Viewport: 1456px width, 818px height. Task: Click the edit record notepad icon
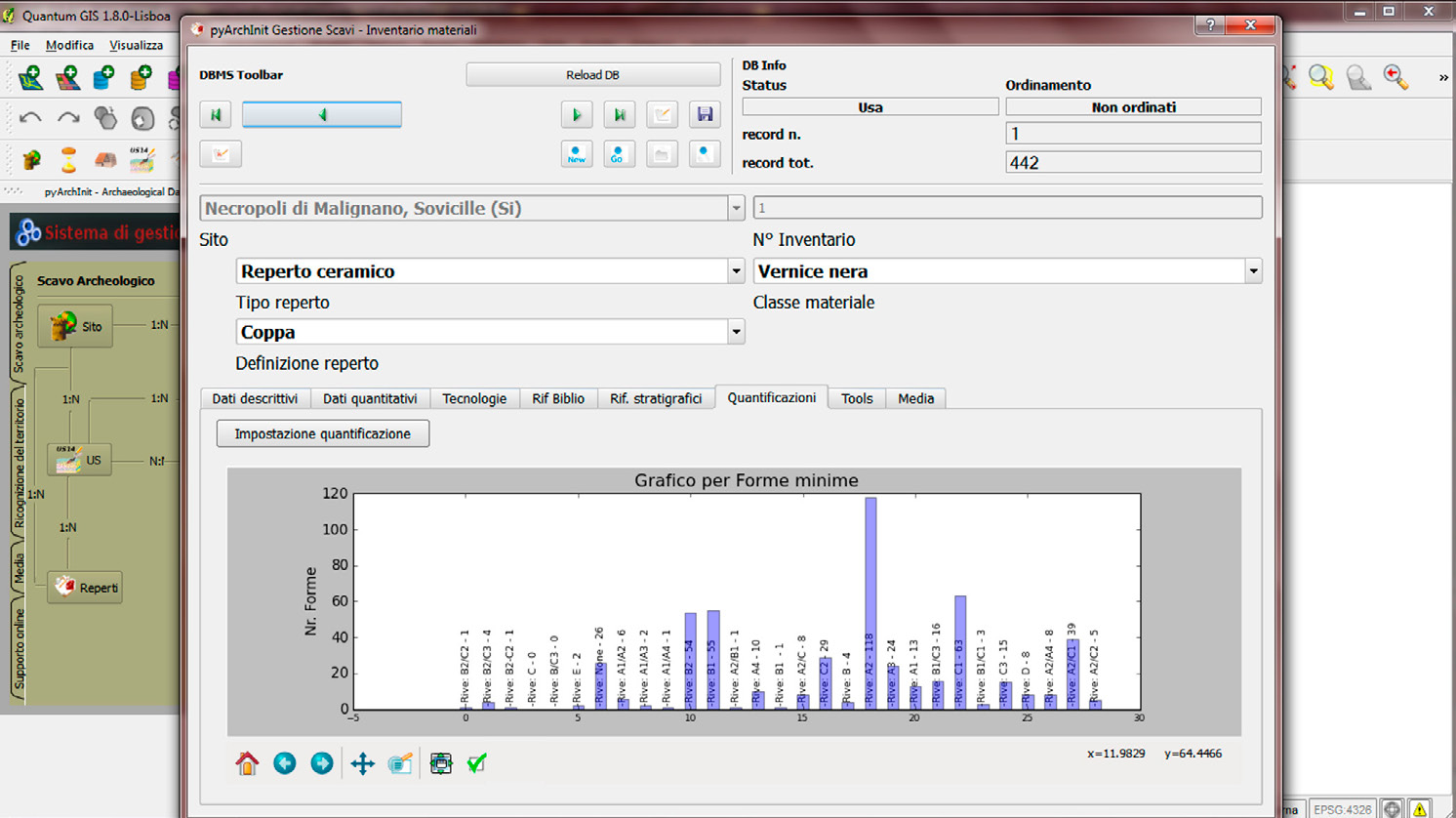[662, 114]
